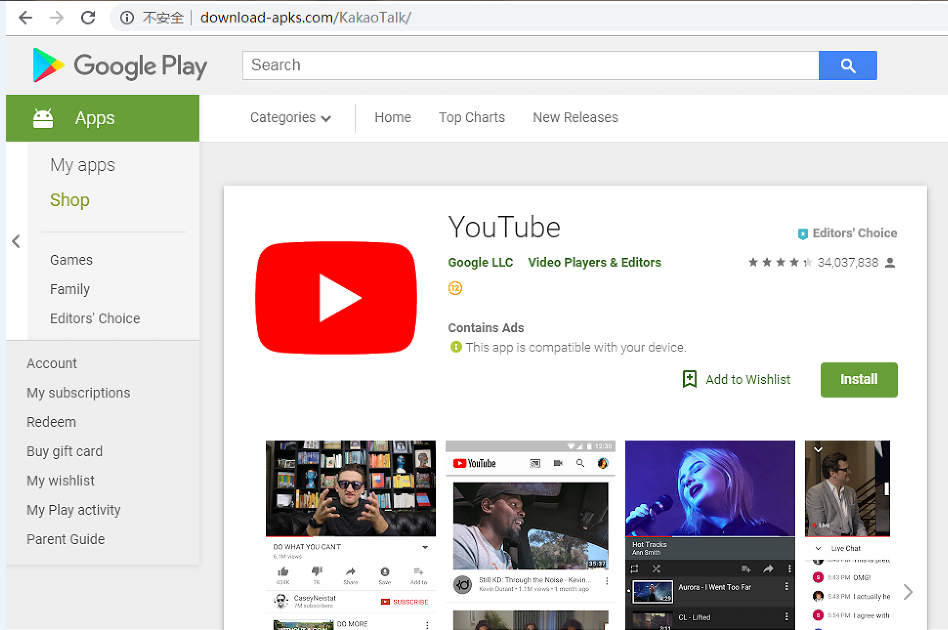Click the blue search magnifier button
Image resolution: width=948 pixels, height=630 pixels.
[848, 65]
